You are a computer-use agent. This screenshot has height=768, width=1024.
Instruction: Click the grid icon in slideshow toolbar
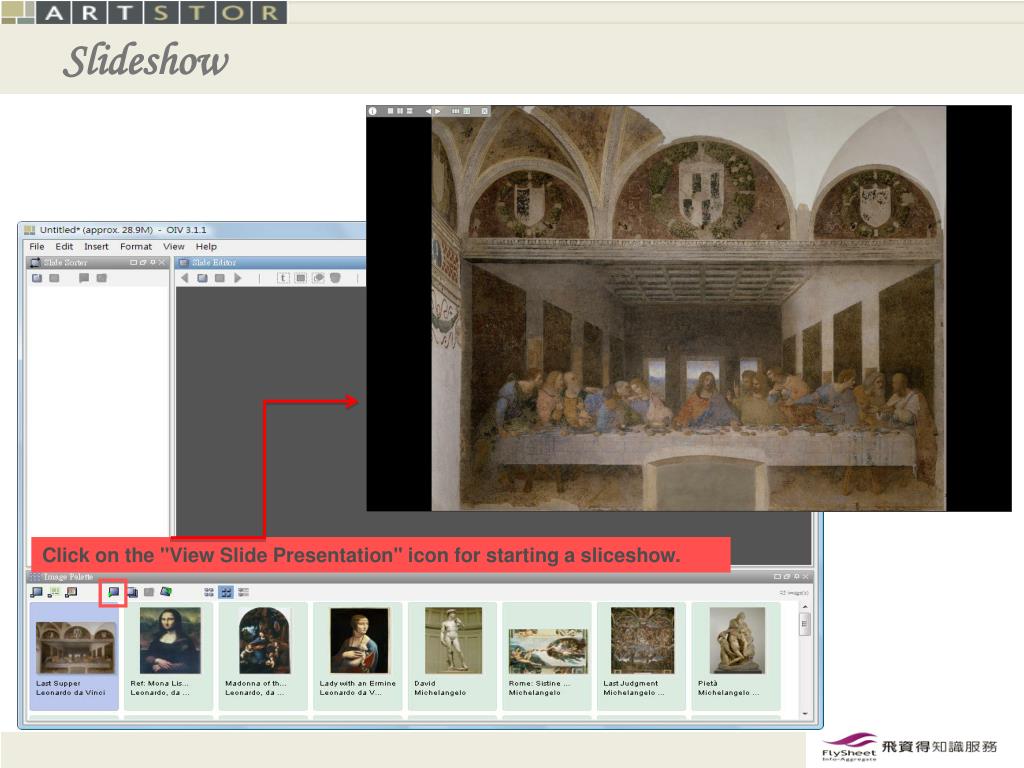(x=466, y=111)
